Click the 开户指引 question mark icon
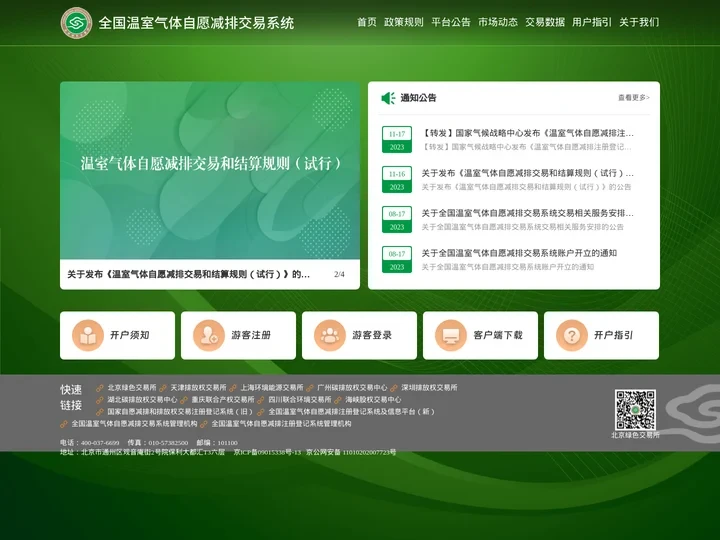Viewport: 720px width, 540px height. 572,336
